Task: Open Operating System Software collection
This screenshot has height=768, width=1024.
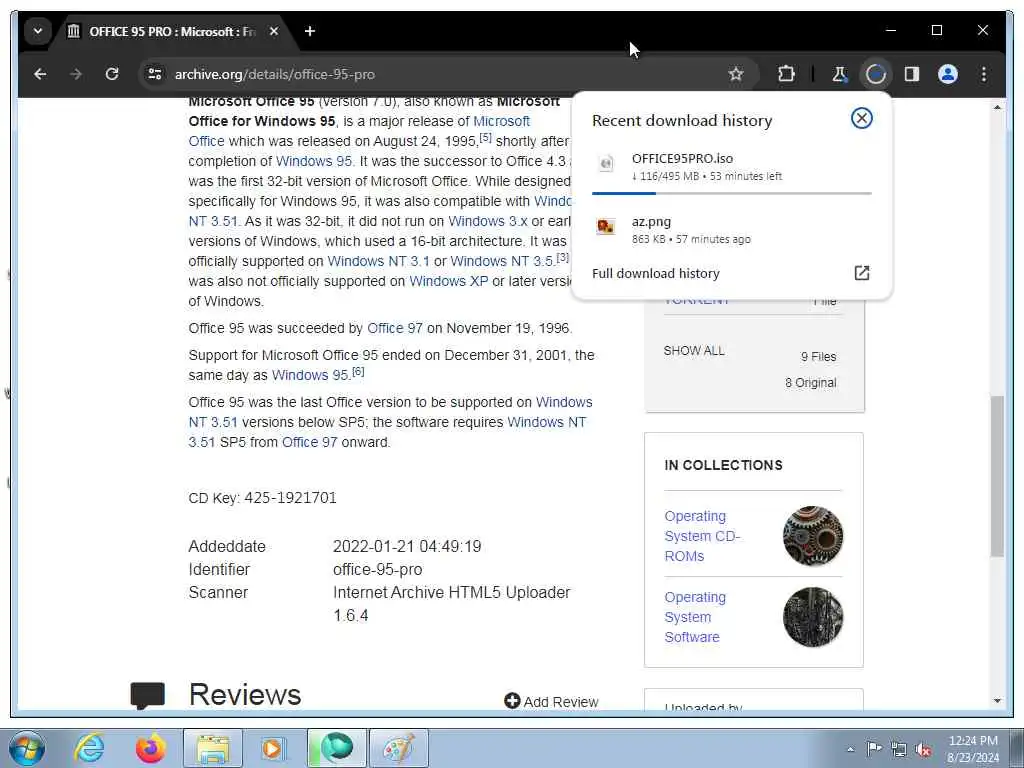Action: click(x=695, y=617)
